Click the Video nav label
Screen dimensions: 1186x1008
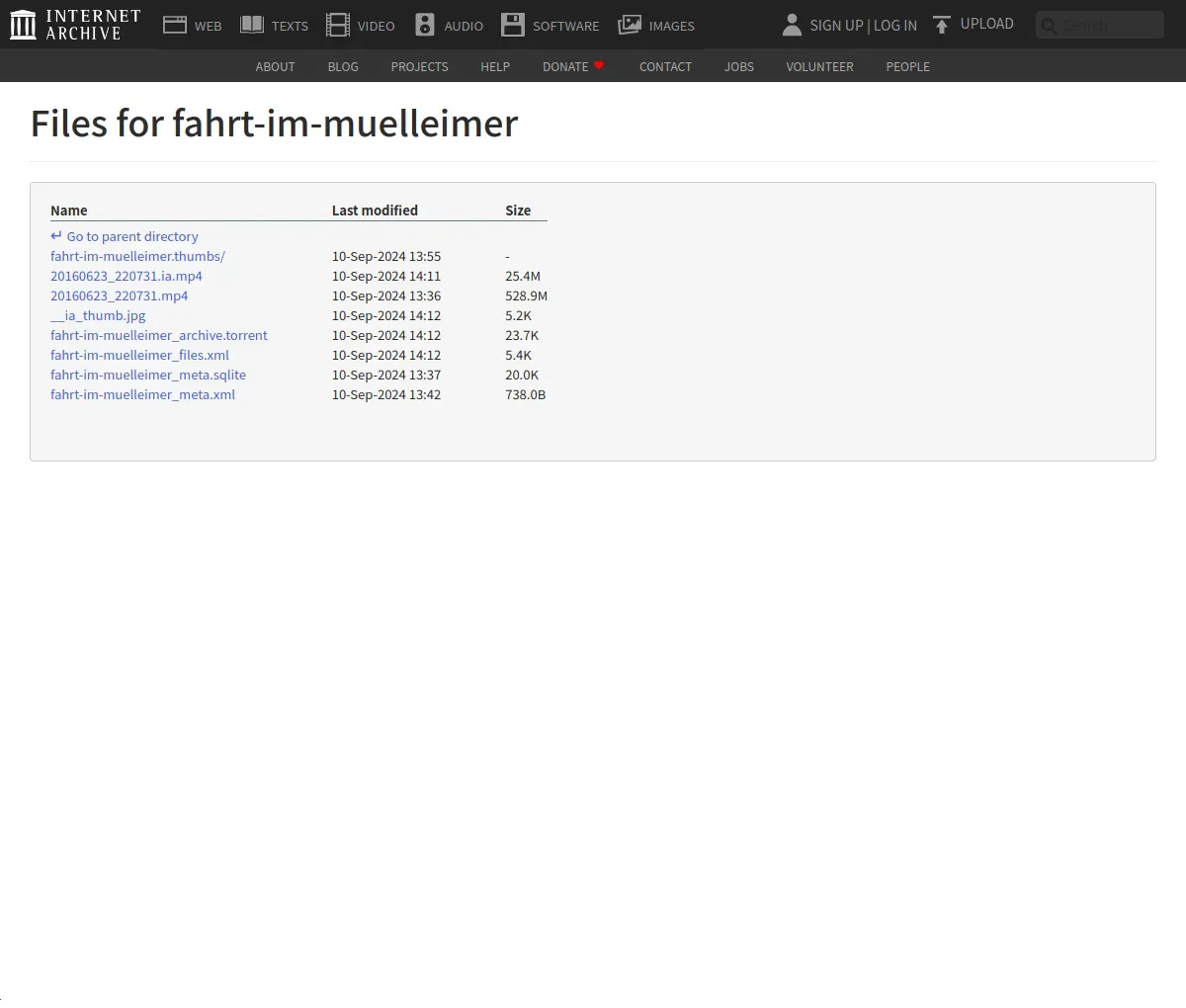click(377, 26)
